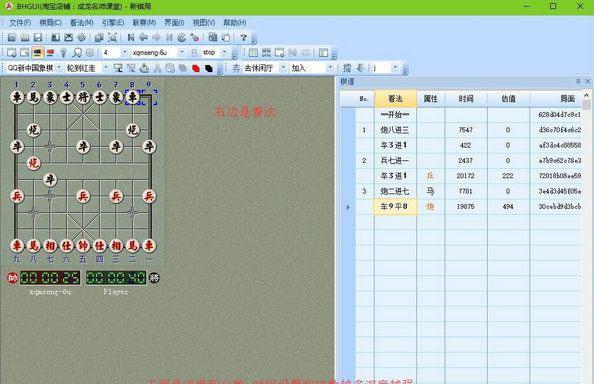Open the 引擎(E) menu
This screenshot has width=594, height=384.
click(113, 23)
